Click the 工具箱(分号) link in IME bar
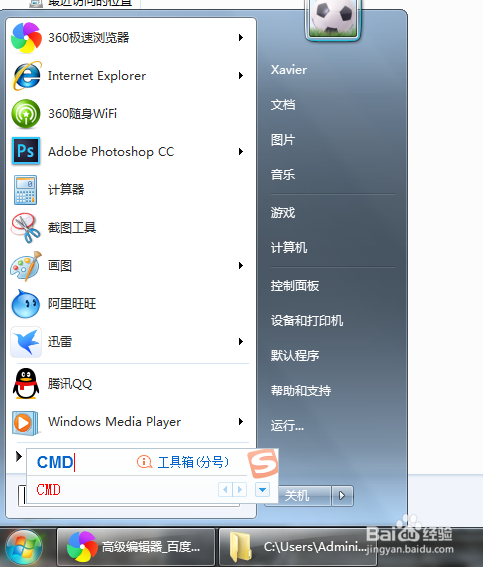This screenshot has height=567, width=483. pyautogui.click(x=193, y=462)
